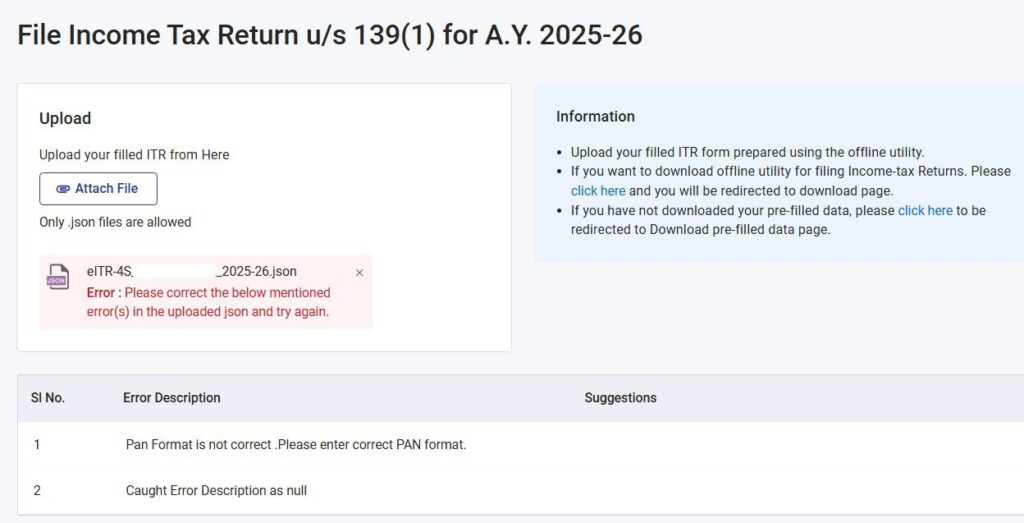1024x523 pixels.
Task: Click the 'Only .json files are allowed' note
Action: (115, 222)
